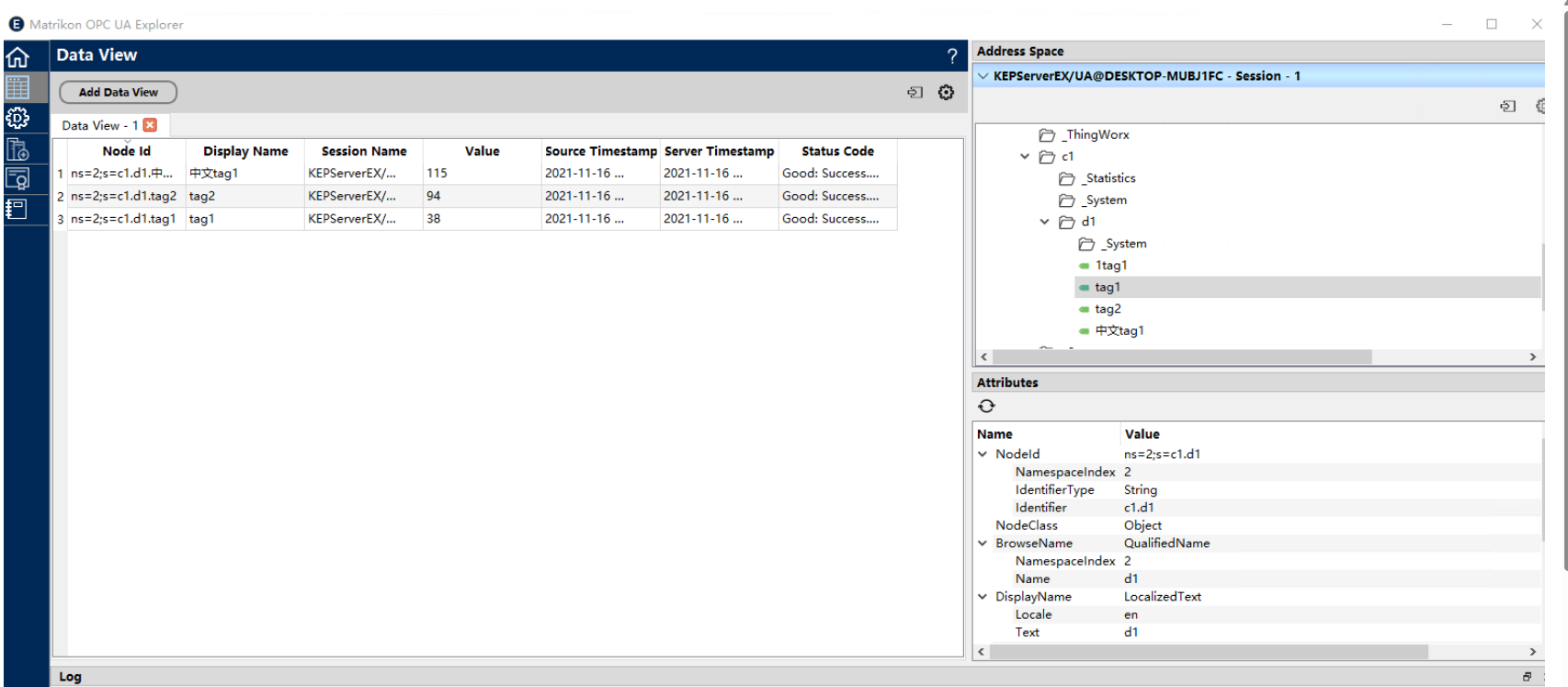Collapse the BrowseName attribute group
The height and width of the screenshot is (687, 1568).
coord(983,543)
